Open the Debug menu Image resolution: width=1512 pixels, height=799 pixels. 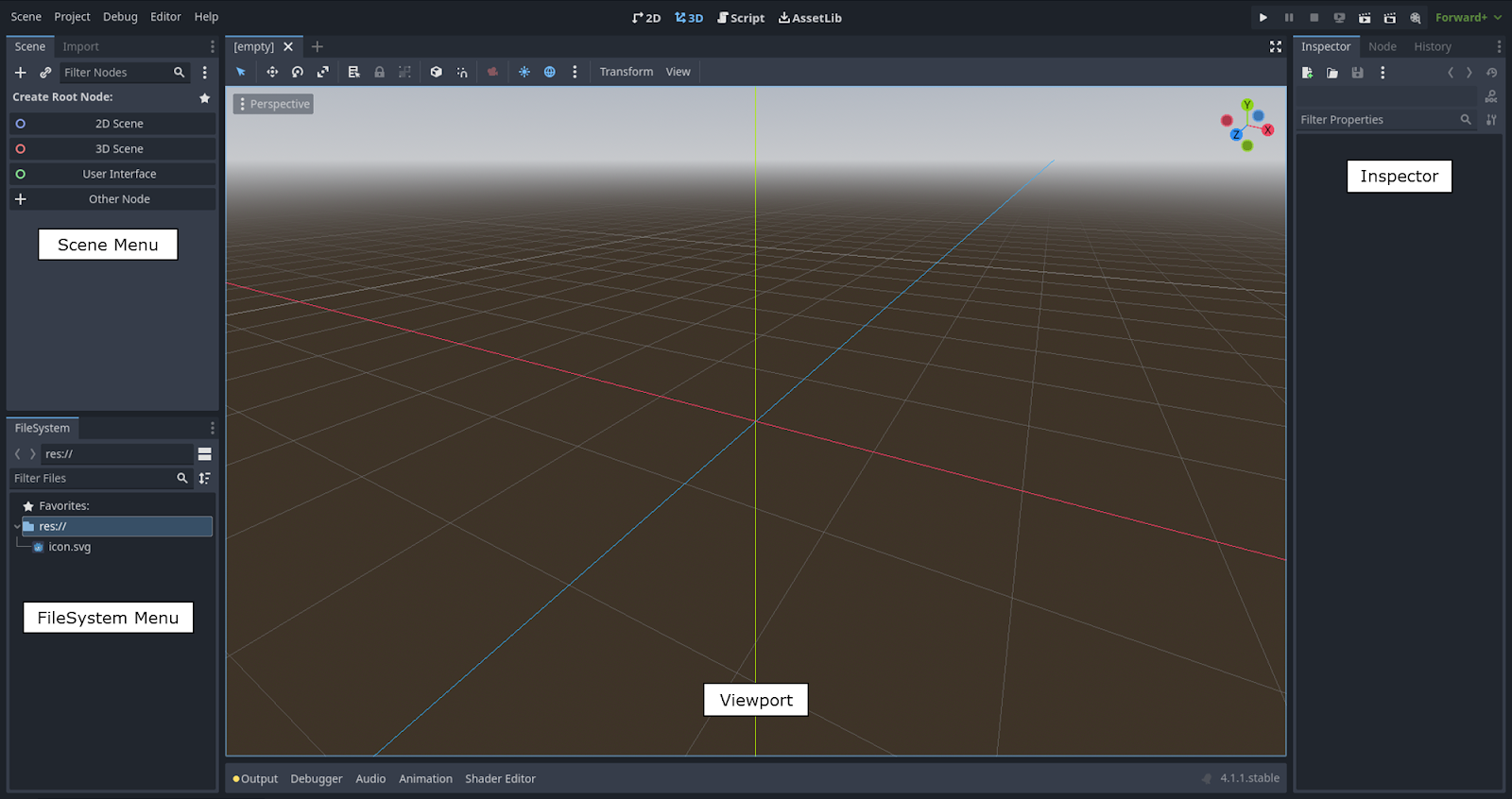[x=120, y=17]
